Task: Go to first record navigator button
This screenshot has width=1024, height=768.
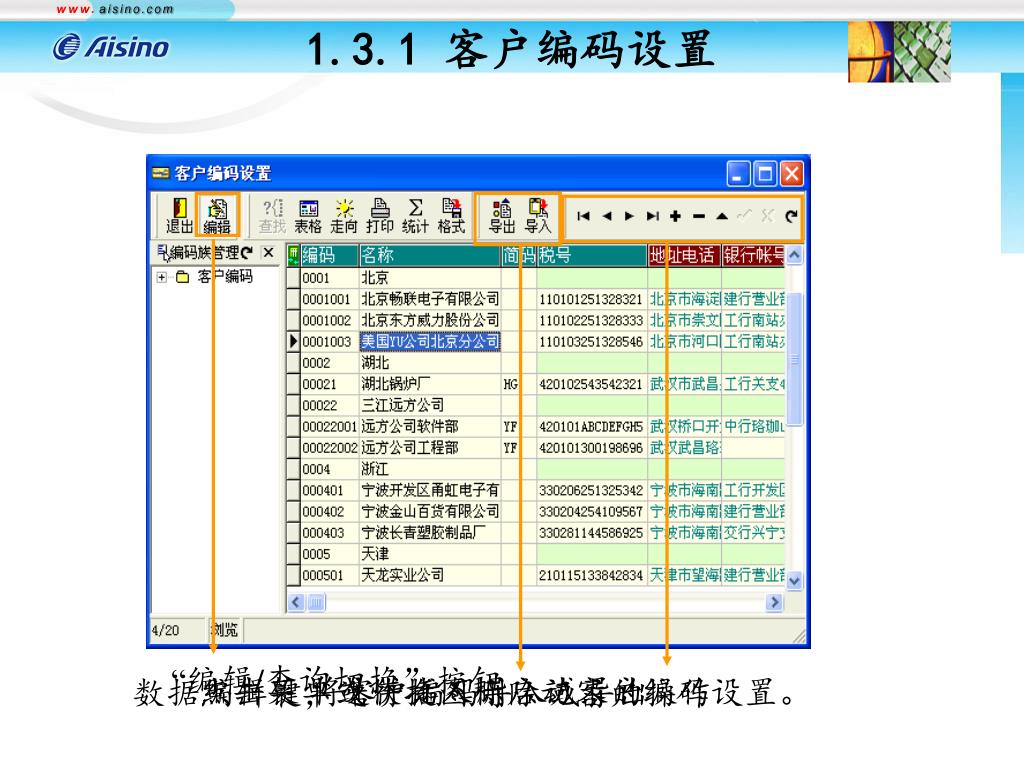Action: point(584,216)
